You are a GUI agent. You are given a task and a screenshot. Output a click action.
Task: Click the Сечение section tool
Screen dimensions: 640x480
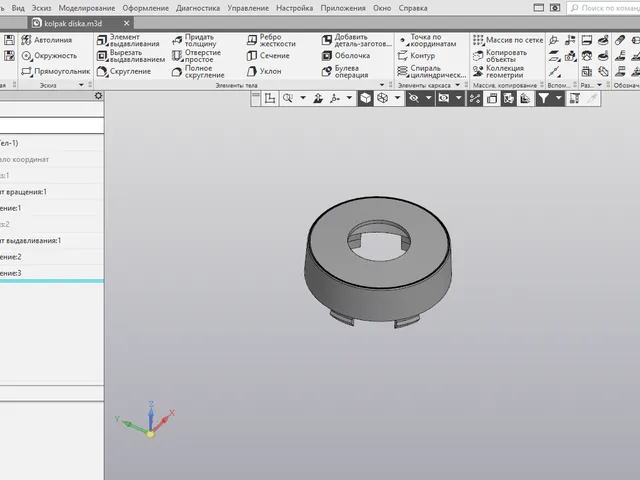click(x=268, y=56)
